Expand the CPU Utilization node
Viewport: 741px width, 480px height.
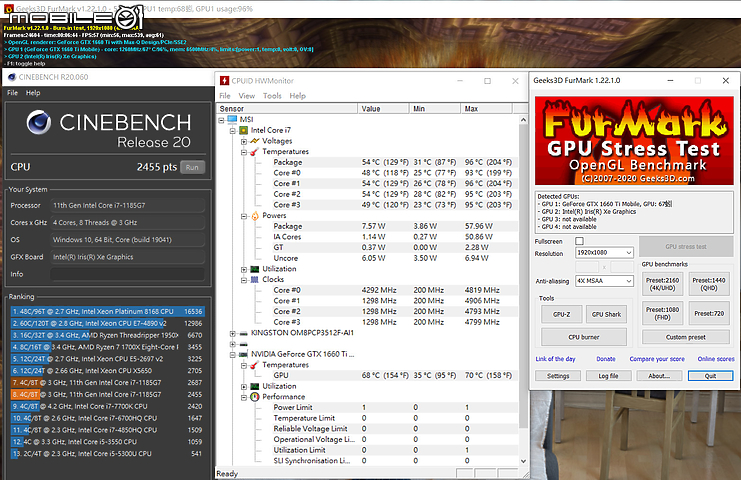(x=244, y=269)
